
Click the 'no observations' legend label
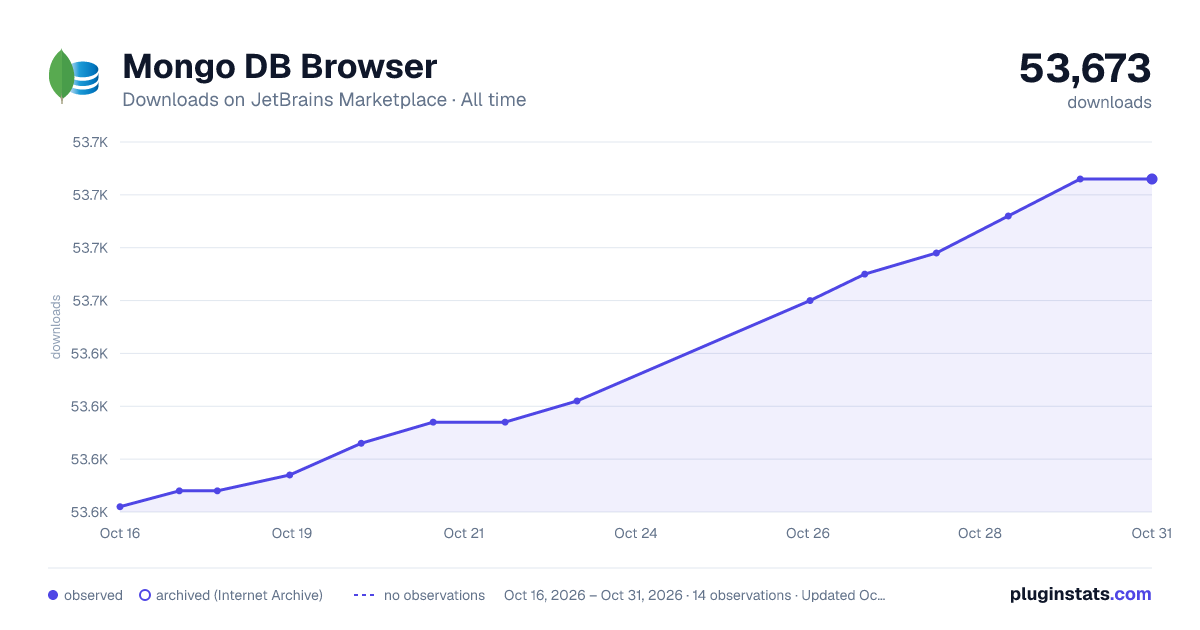[434, 595]
